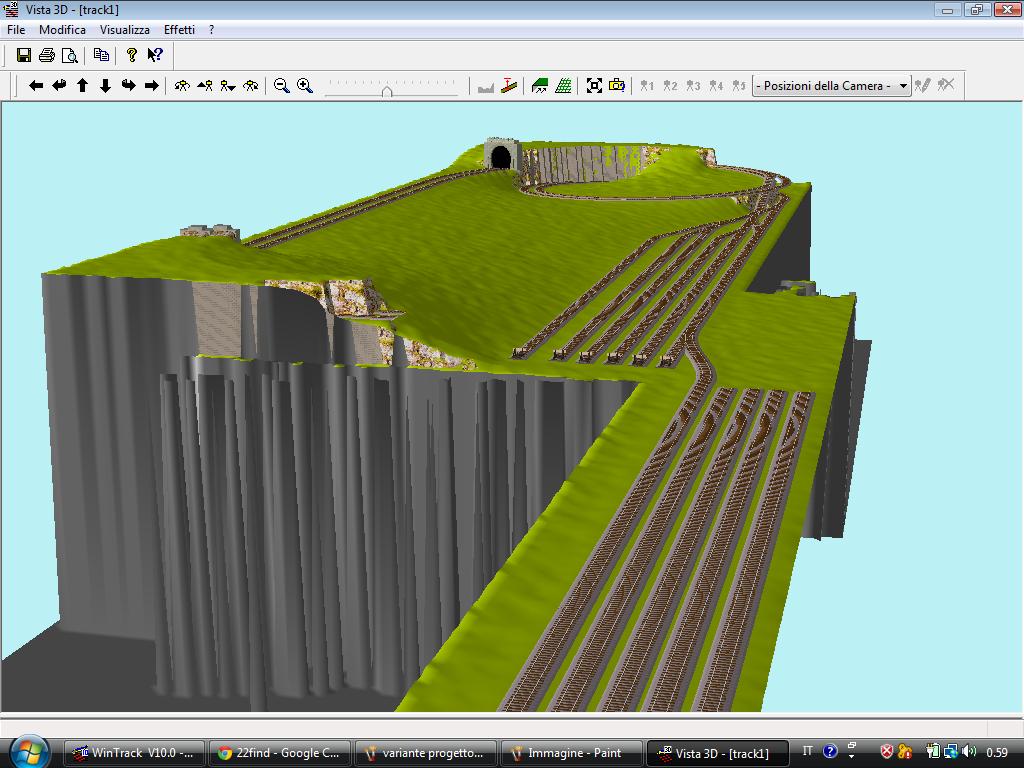The image size is (1024, 768).
Task: Click the taskbar clock showing 0.59
Action: coord(997,752)
